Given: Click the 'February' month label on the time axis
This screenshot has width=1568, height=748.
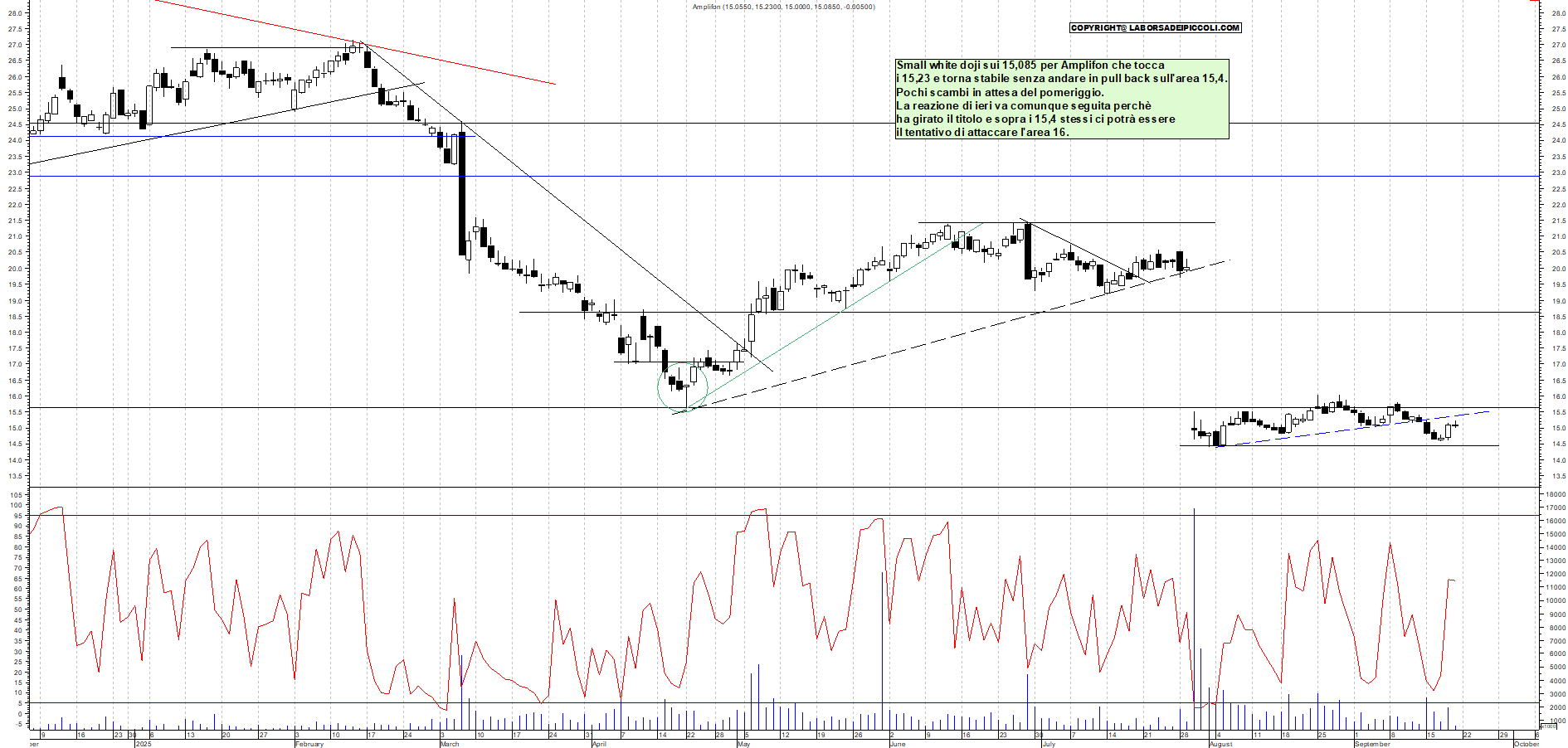Looking at the screenshot, I should (x=309, y=744).
